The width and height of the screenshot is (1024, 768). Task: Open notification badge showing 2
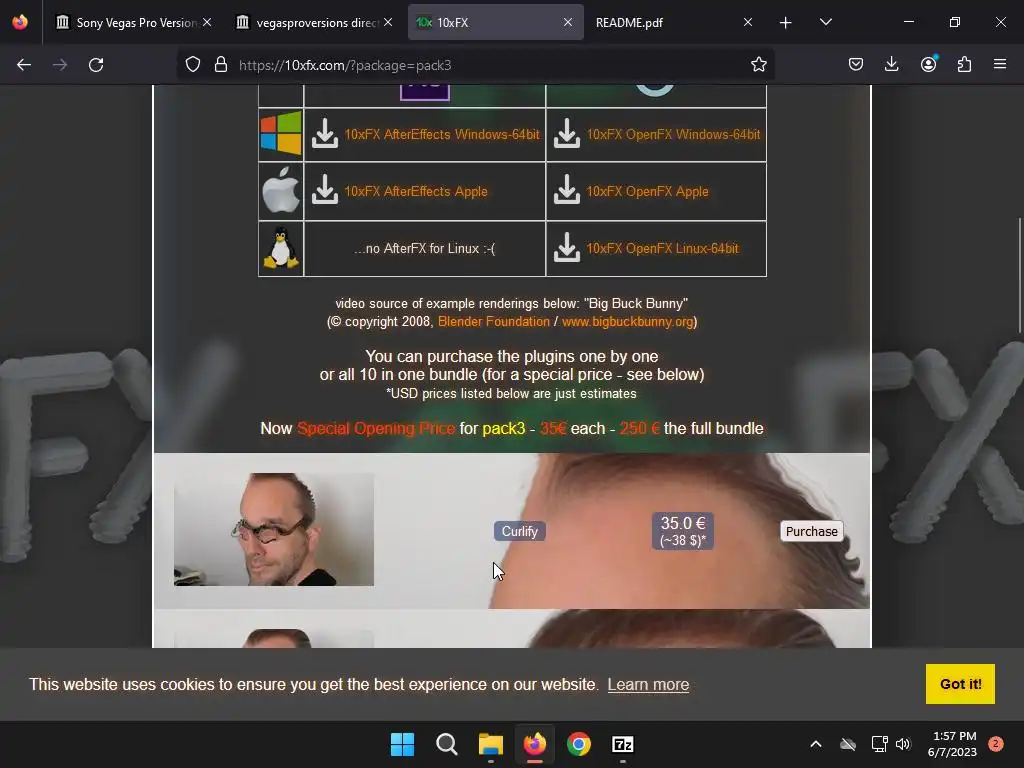(x=995, y=744)
